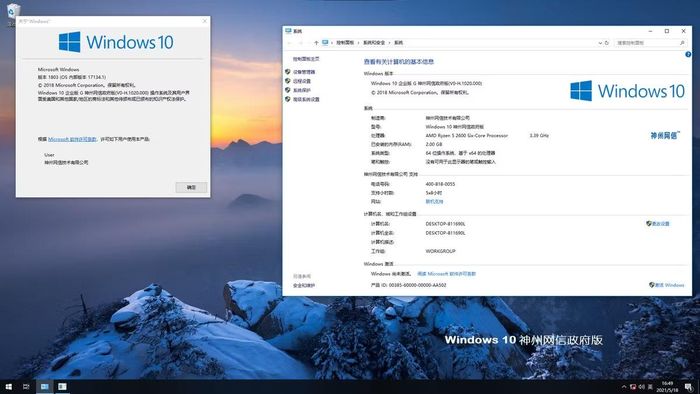The height and width of the screenshot is (394, 700).
Task: Open the Device Manager shield link (设备管理器)
Action: (304, 72)
